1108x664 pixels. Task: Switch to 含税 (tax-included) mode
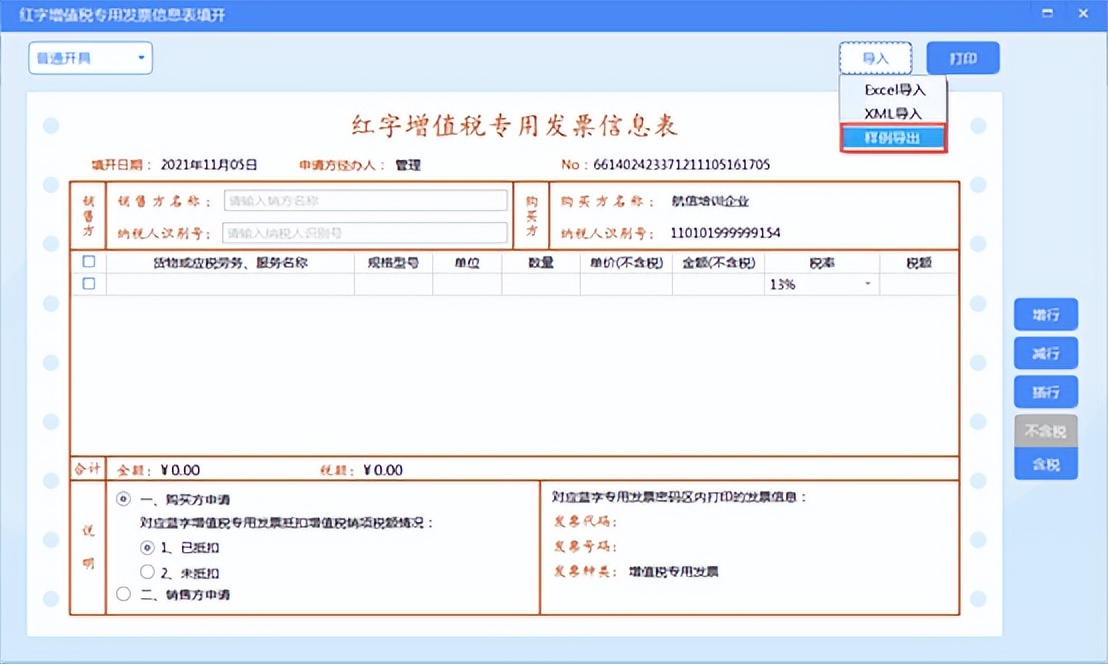(x=1045, y=464)
